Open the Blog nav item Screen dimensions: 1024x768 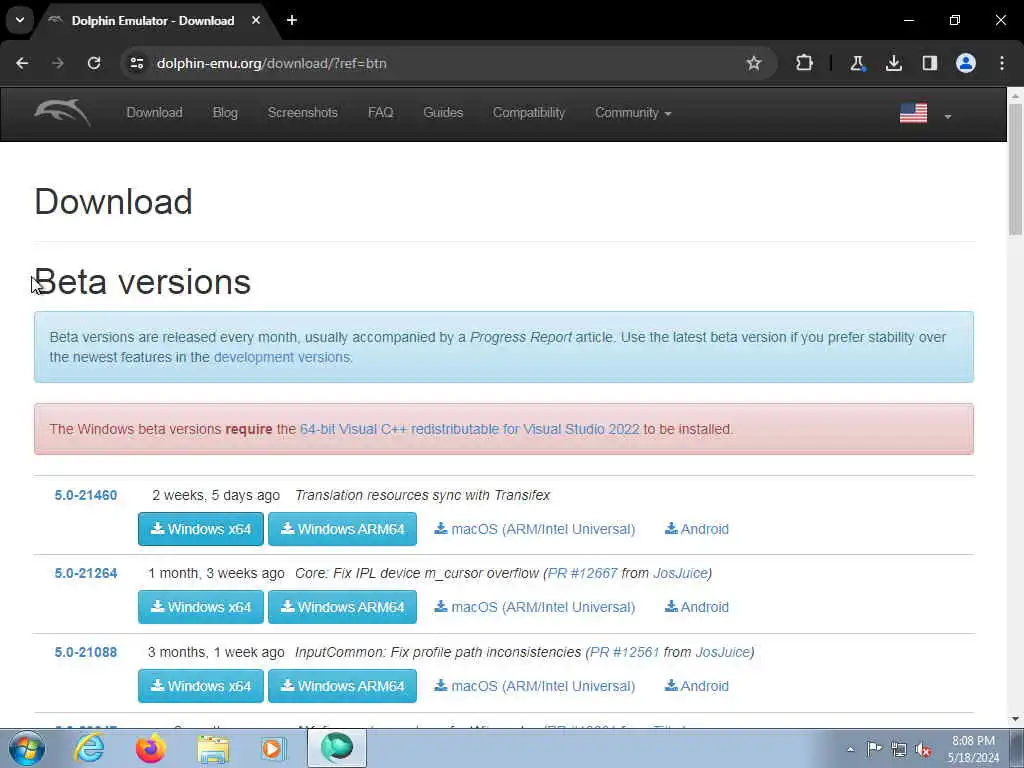pos(225,113)
